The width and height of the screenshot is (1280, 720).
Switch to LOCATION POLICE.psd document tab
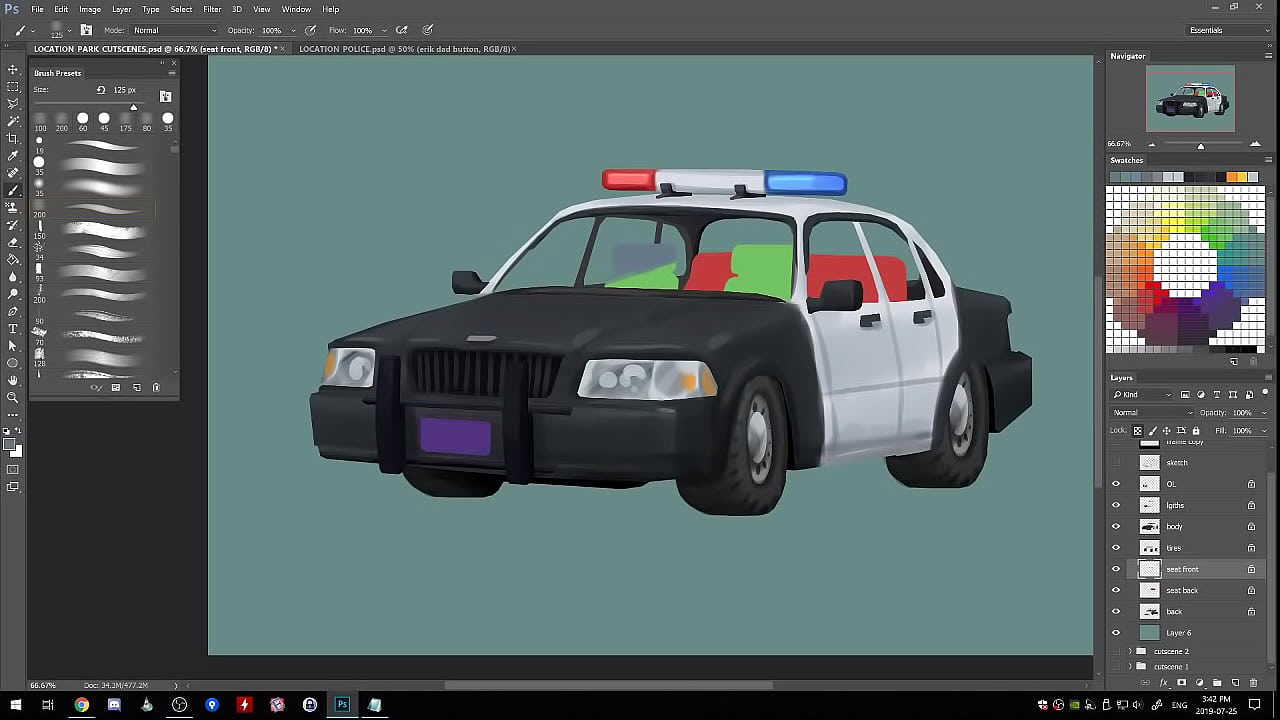tap(404, 49)
